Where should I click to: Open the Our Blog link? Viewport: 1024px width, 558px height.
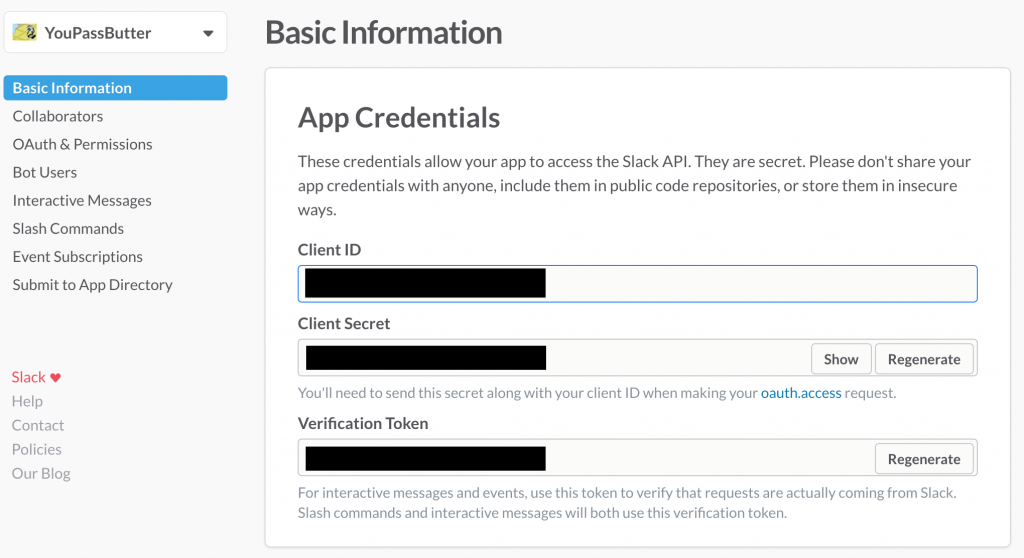[41, 473]
